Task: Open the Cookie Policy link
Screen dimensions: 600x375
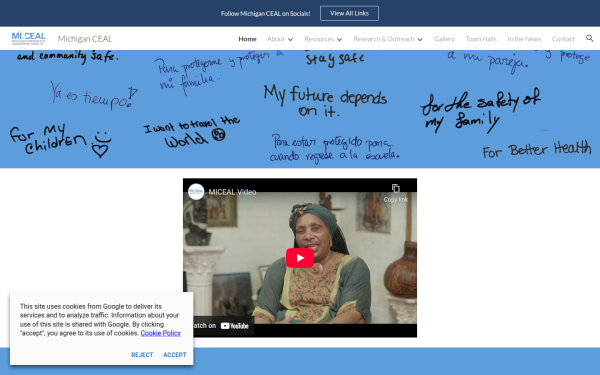Action: point(161,333)
